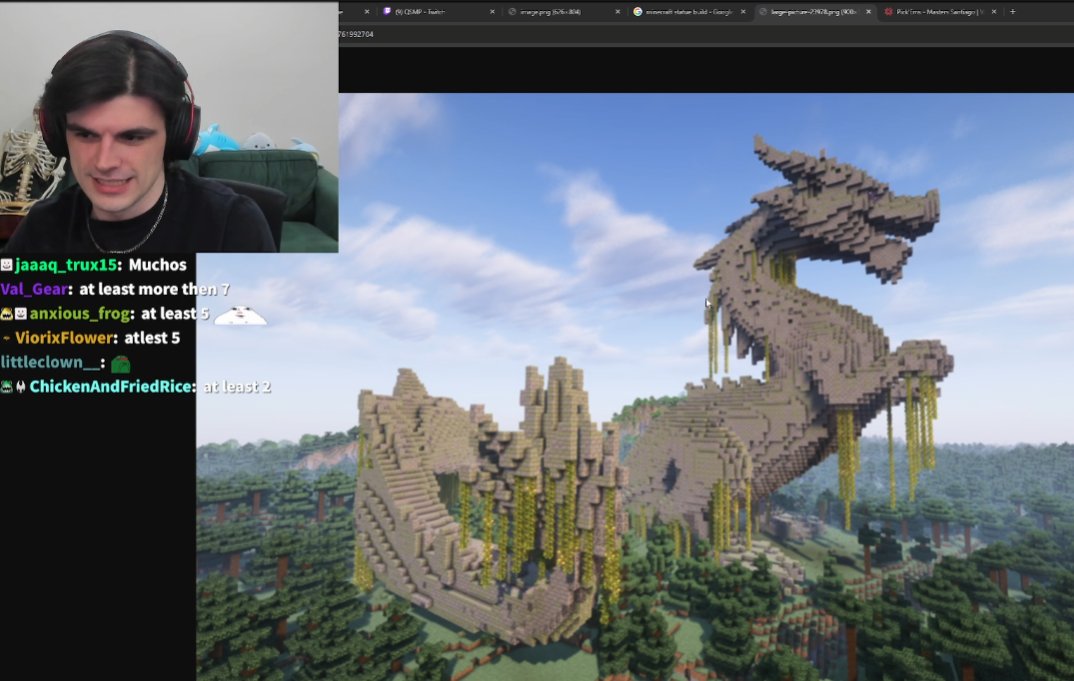
Task: Click chat message "Muchos"
Action: pyautogui.click(x=158, y=265)
